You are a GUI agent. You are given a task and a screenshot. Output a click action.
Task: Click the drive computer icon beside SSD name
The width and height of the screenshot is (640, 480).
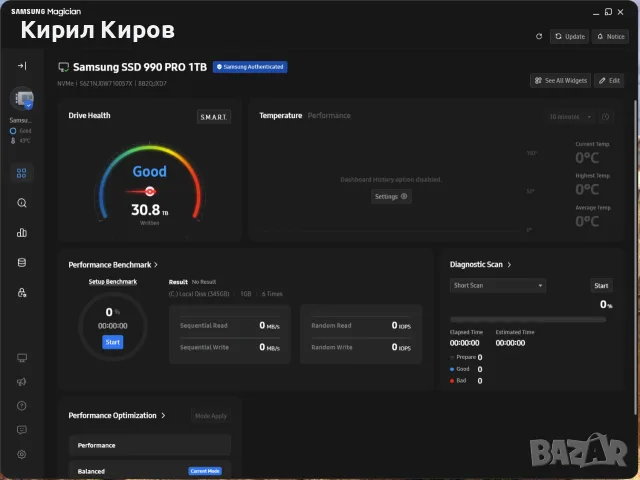pyautogui.click(x=63, y=67)
